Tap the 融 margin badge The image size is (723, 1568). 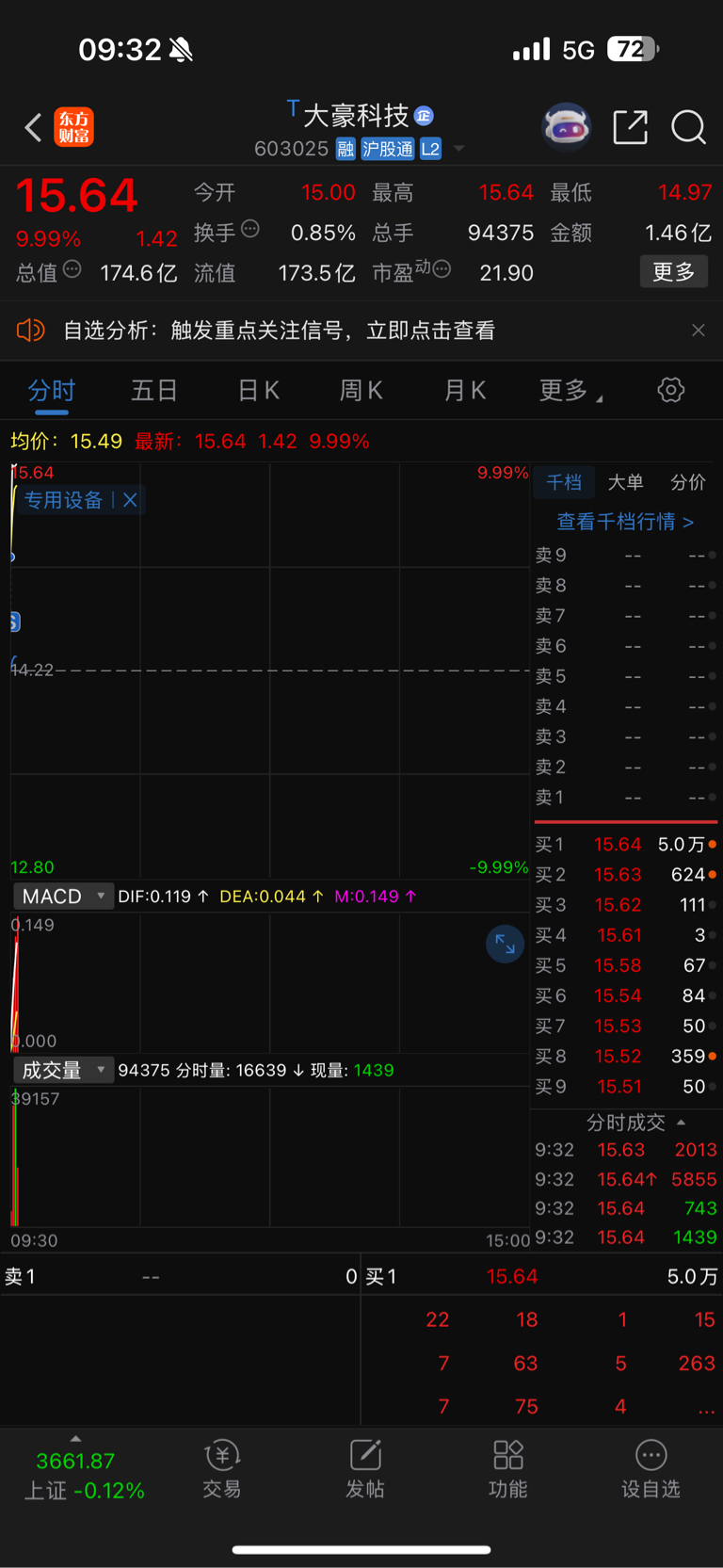(345, 149)
